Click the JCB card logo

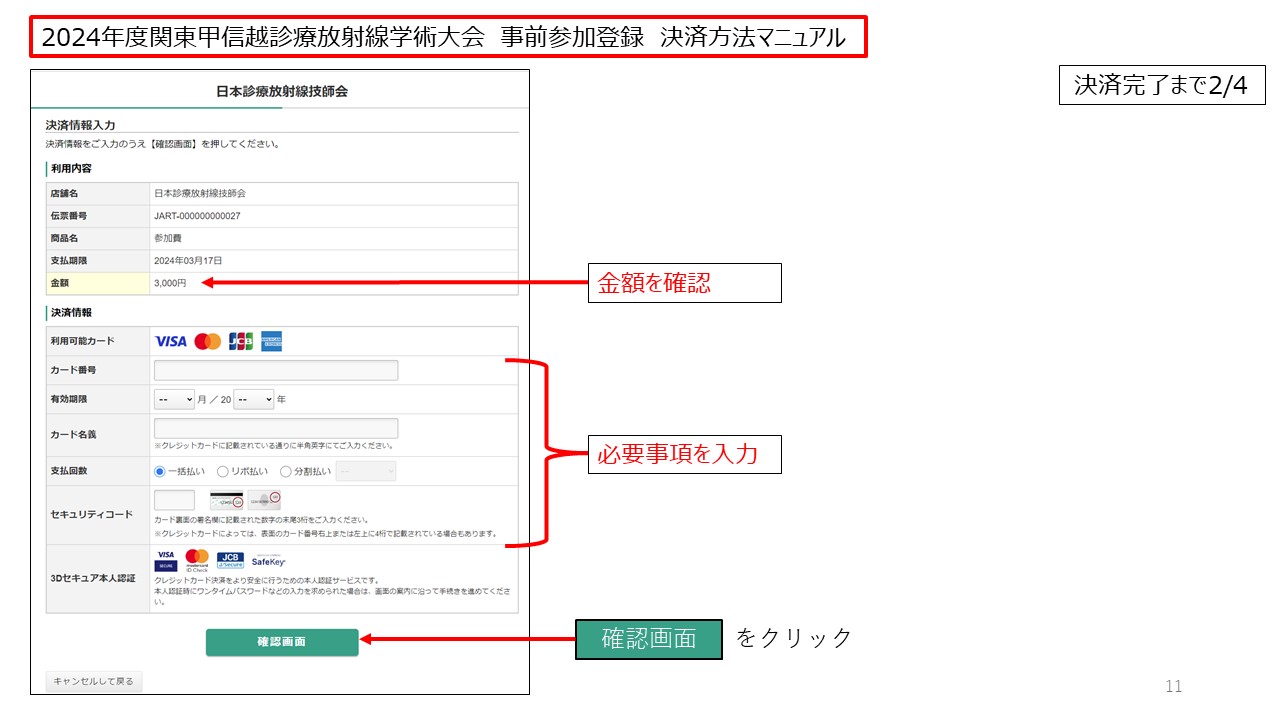coord(241,342)
